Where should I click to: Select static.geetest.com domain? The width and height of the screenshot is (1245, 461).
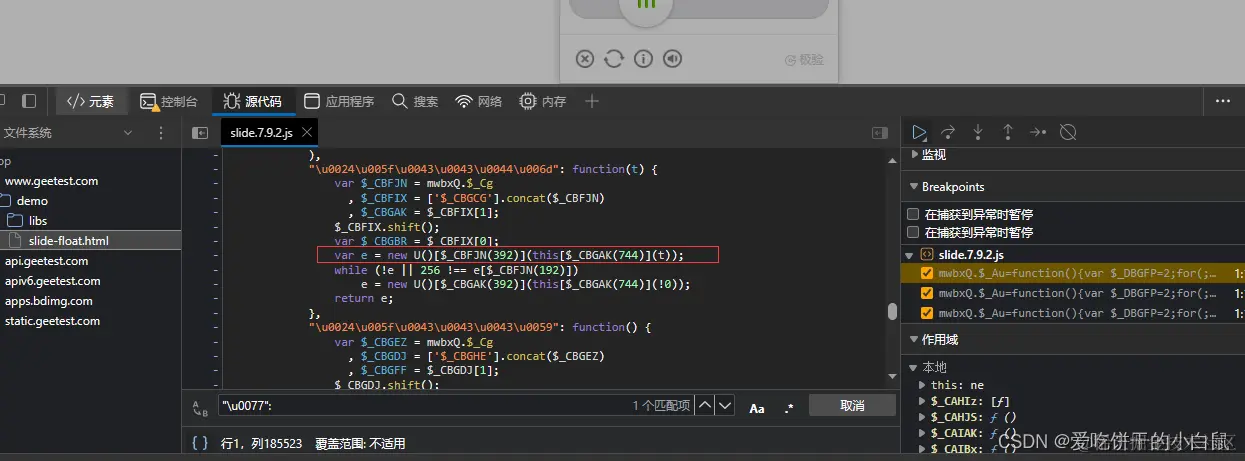[53, 321]
